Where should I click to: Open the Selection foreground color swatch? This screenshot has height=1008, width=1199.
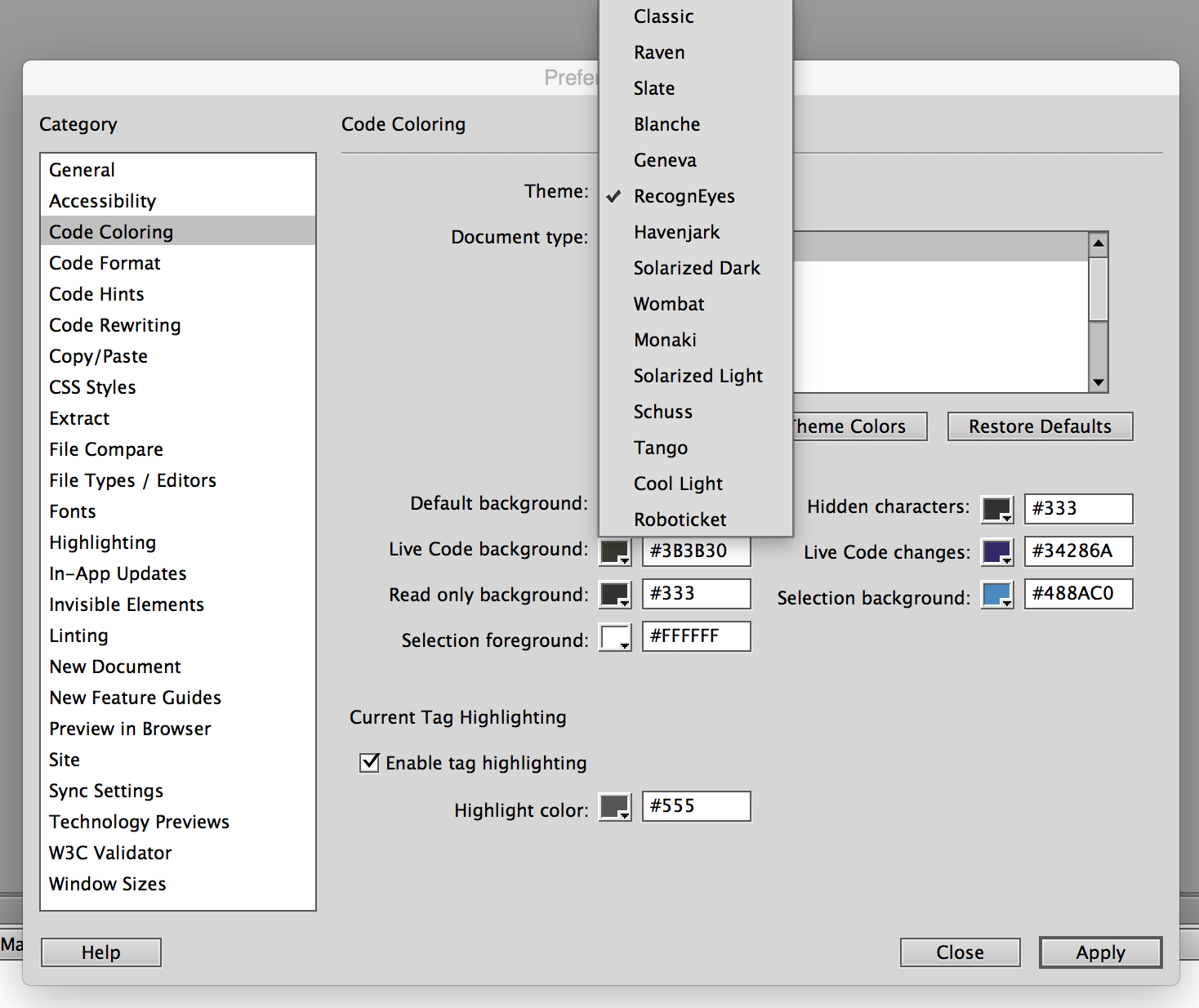615,636
